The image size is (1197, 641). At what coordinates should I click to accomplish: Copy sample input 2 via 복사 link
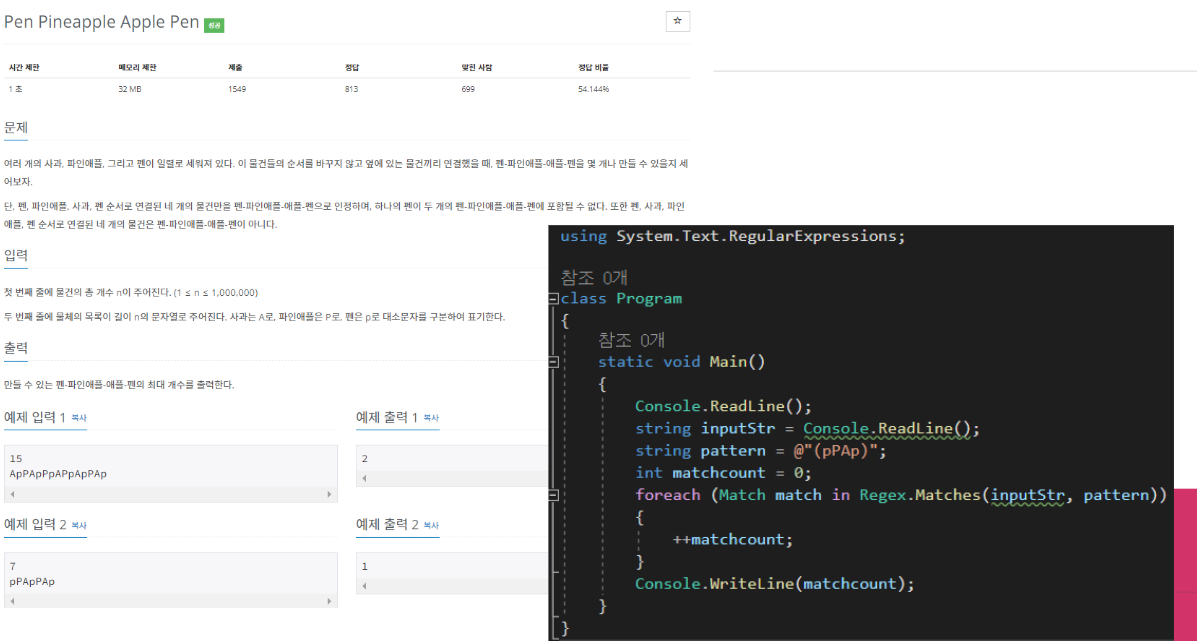(79, 526)
